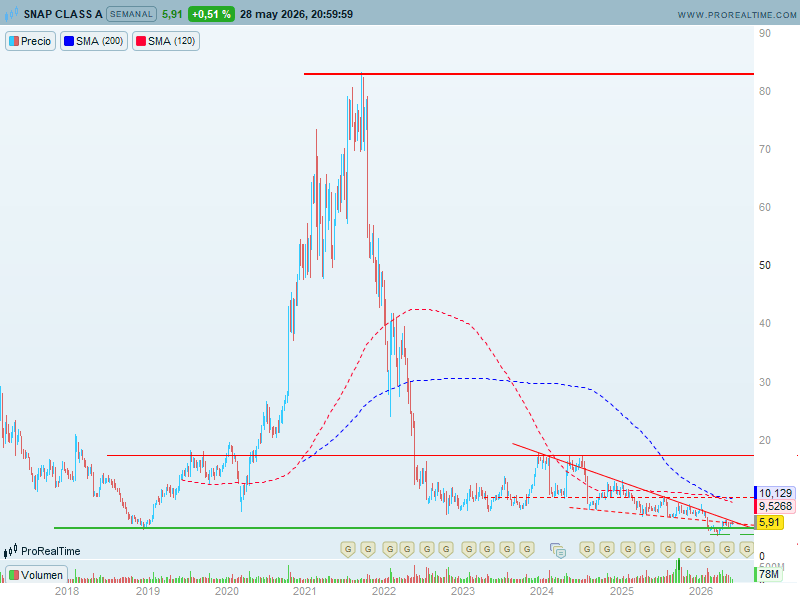Click the date 28 may 2026, 20:59:59
The image size is (800, 600).
click(296, 14)
